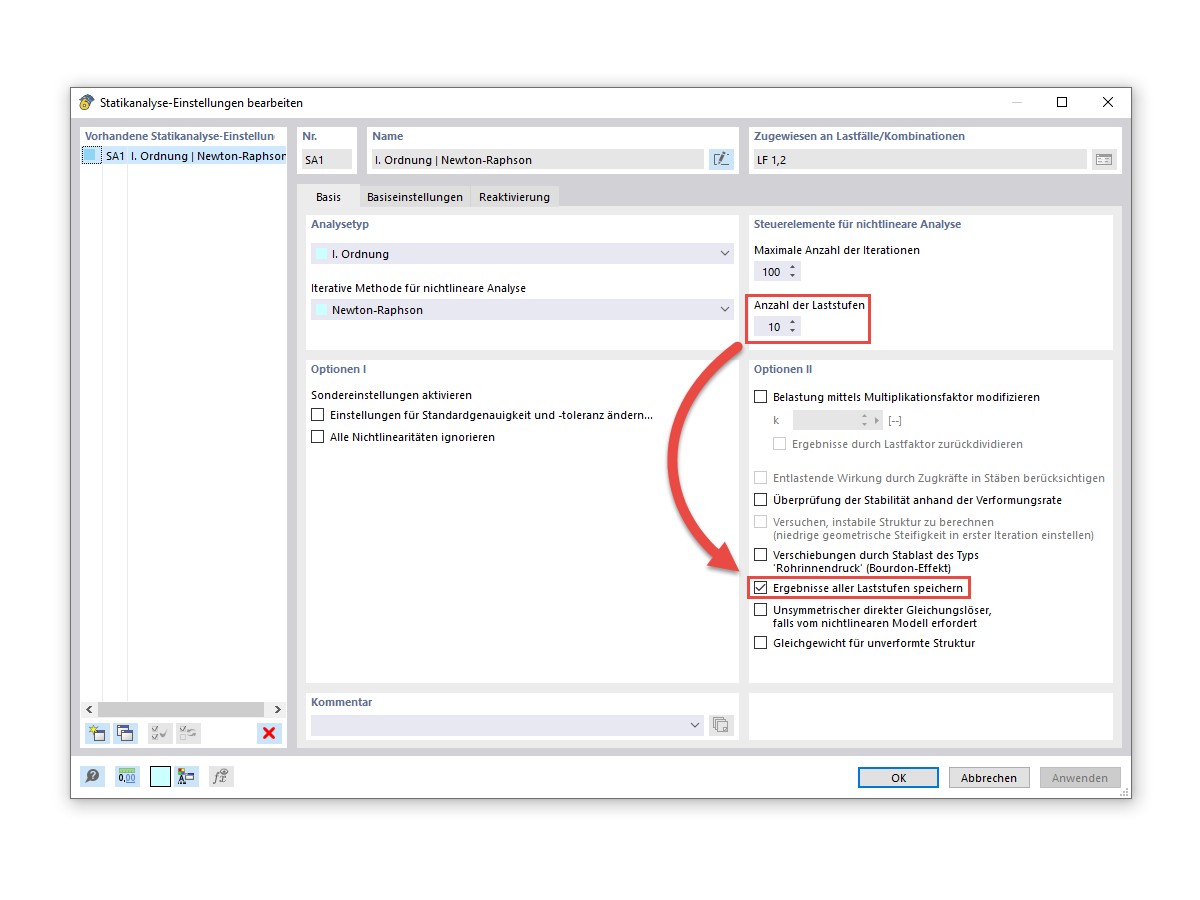
Task: Create a new static analysis setting
Action: click(x=96, y=733)
